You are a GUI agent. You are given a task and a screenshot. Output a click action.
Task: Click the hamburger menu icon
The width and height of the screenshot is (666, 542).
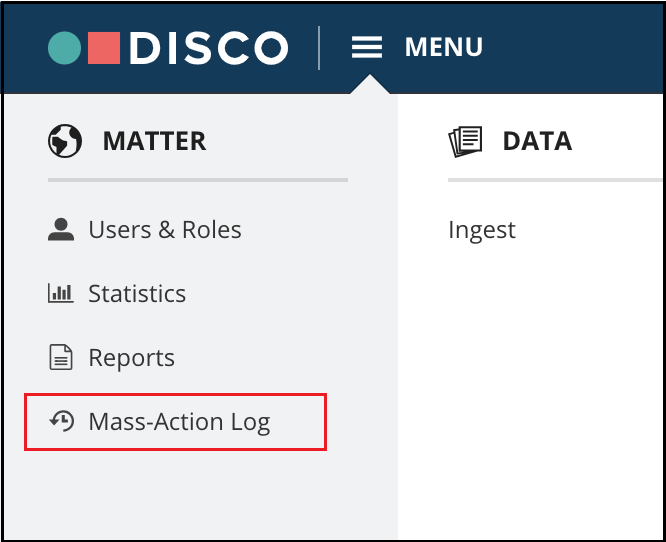[367, 47]
